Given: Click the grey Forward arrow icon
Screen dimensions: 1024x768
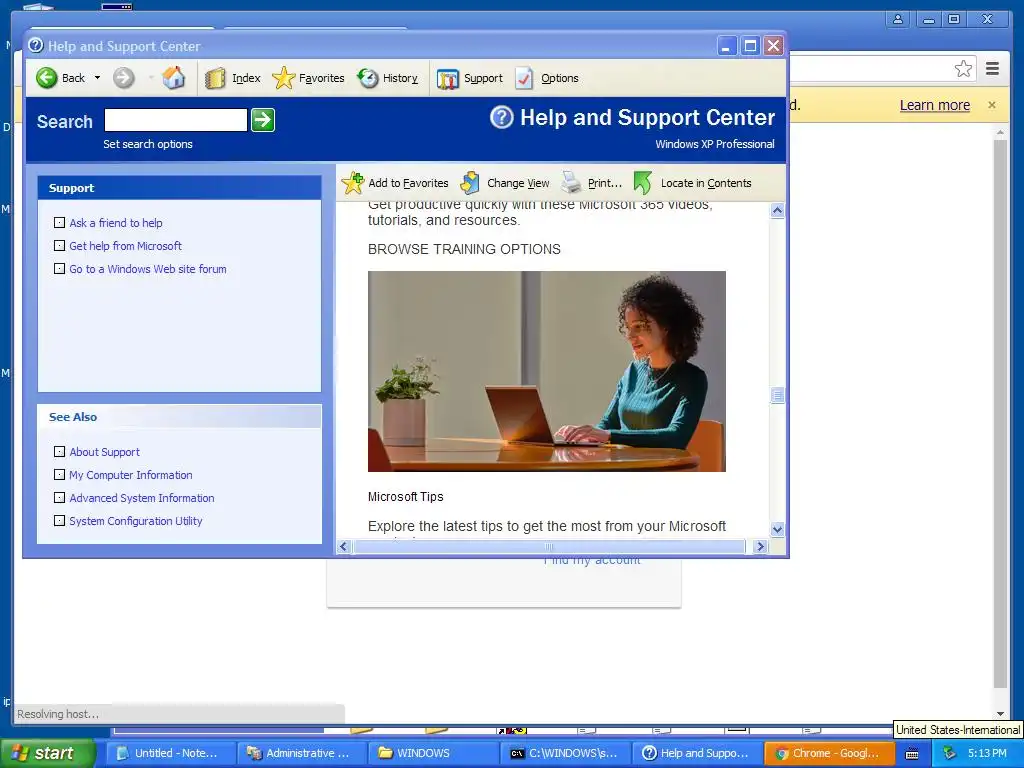Looking at the screenshot, I should (123, 78).
